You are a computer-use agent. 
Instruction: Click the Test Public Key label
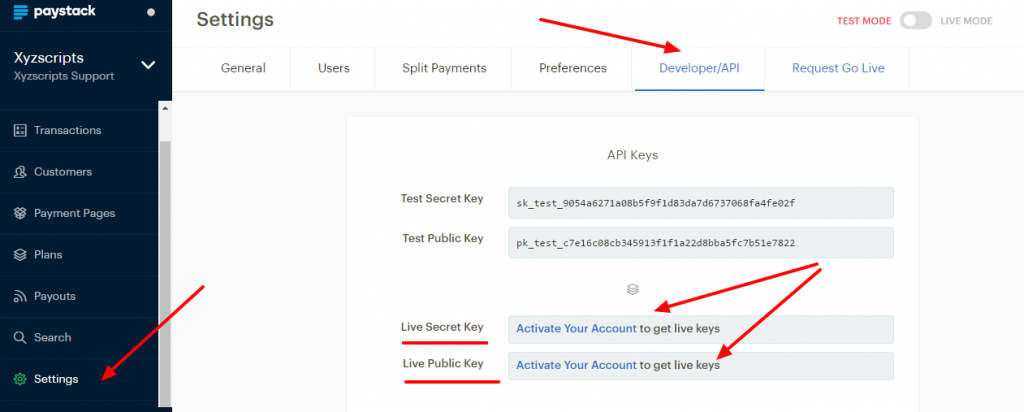pos(443,238)
